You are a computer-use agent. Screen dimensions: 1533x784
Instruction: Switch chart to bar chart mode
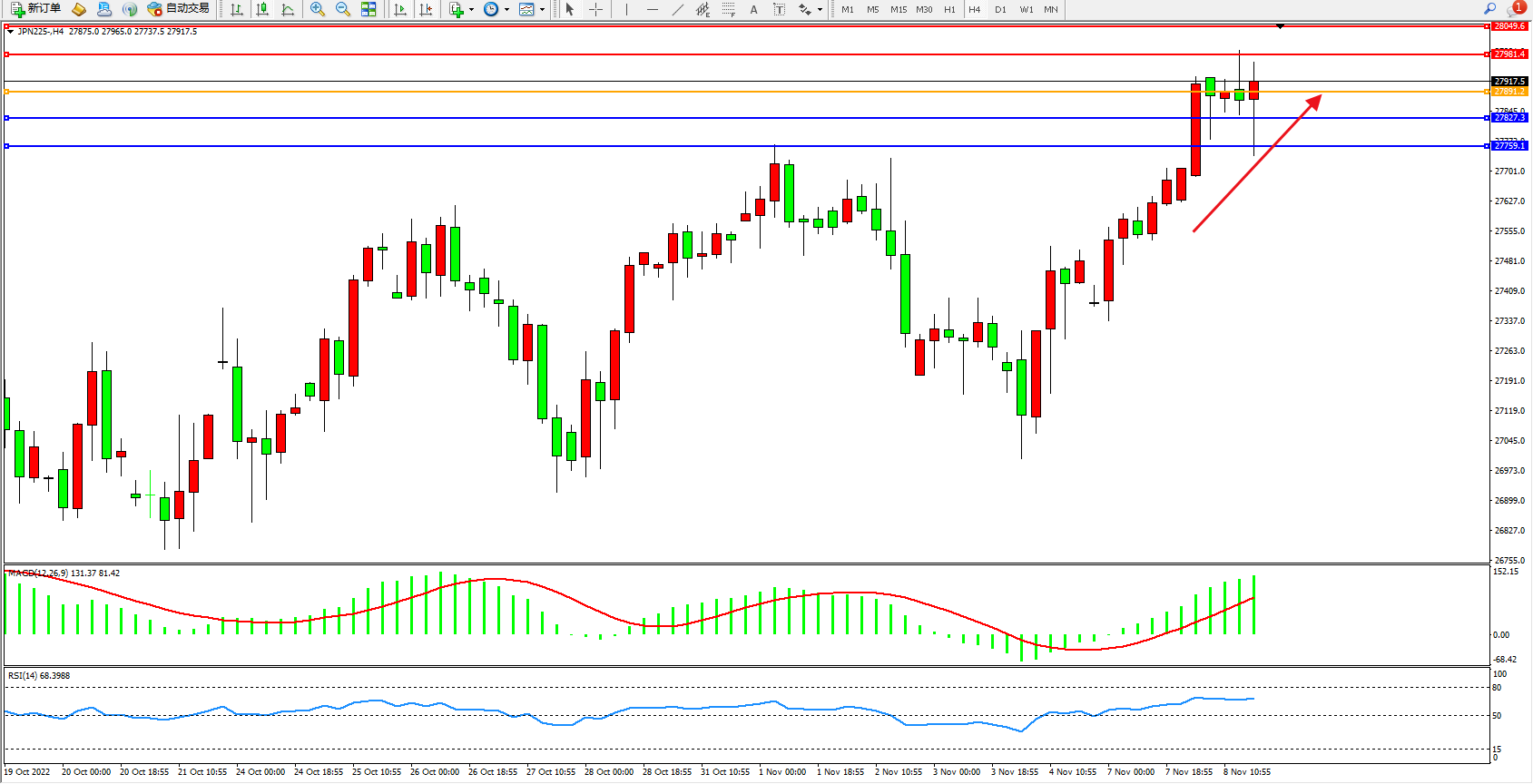(x=237, y=9)
